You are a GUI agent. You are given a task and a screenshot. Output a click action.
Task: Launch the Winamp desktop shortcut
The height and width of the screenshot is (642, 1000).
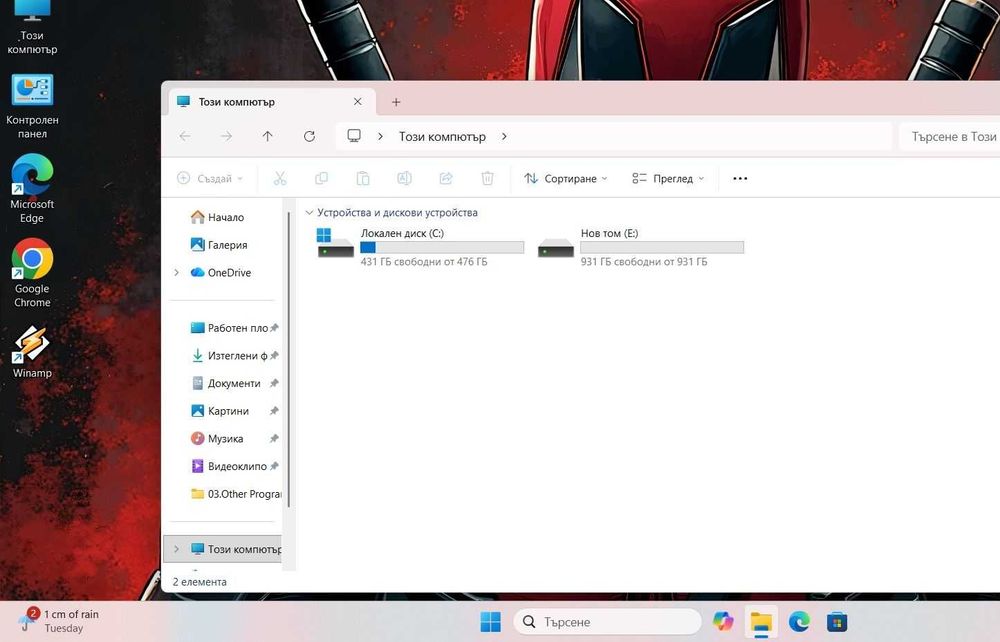(x=32, y=352)
